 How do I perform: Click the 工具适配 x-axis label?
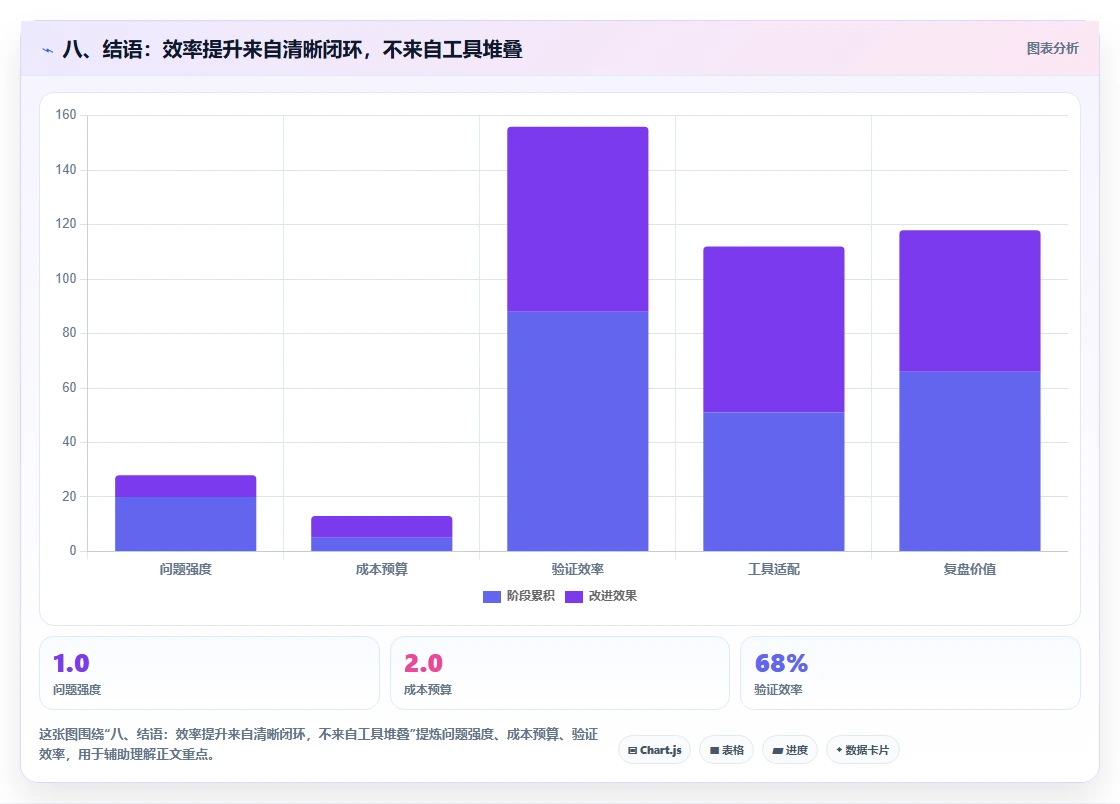pyautogui.click(x=774, y=569)
